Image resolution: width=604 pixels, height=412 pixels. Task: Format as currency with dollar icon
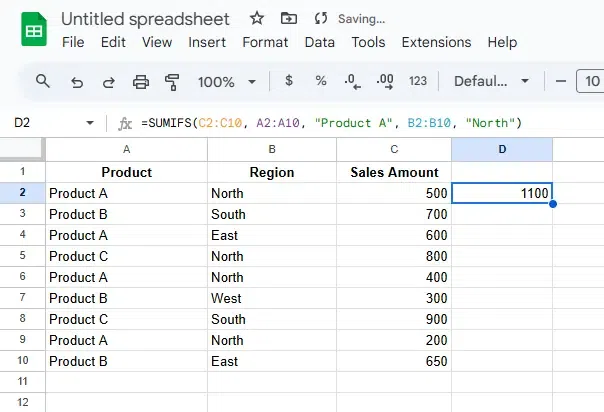tap(289, 81)
